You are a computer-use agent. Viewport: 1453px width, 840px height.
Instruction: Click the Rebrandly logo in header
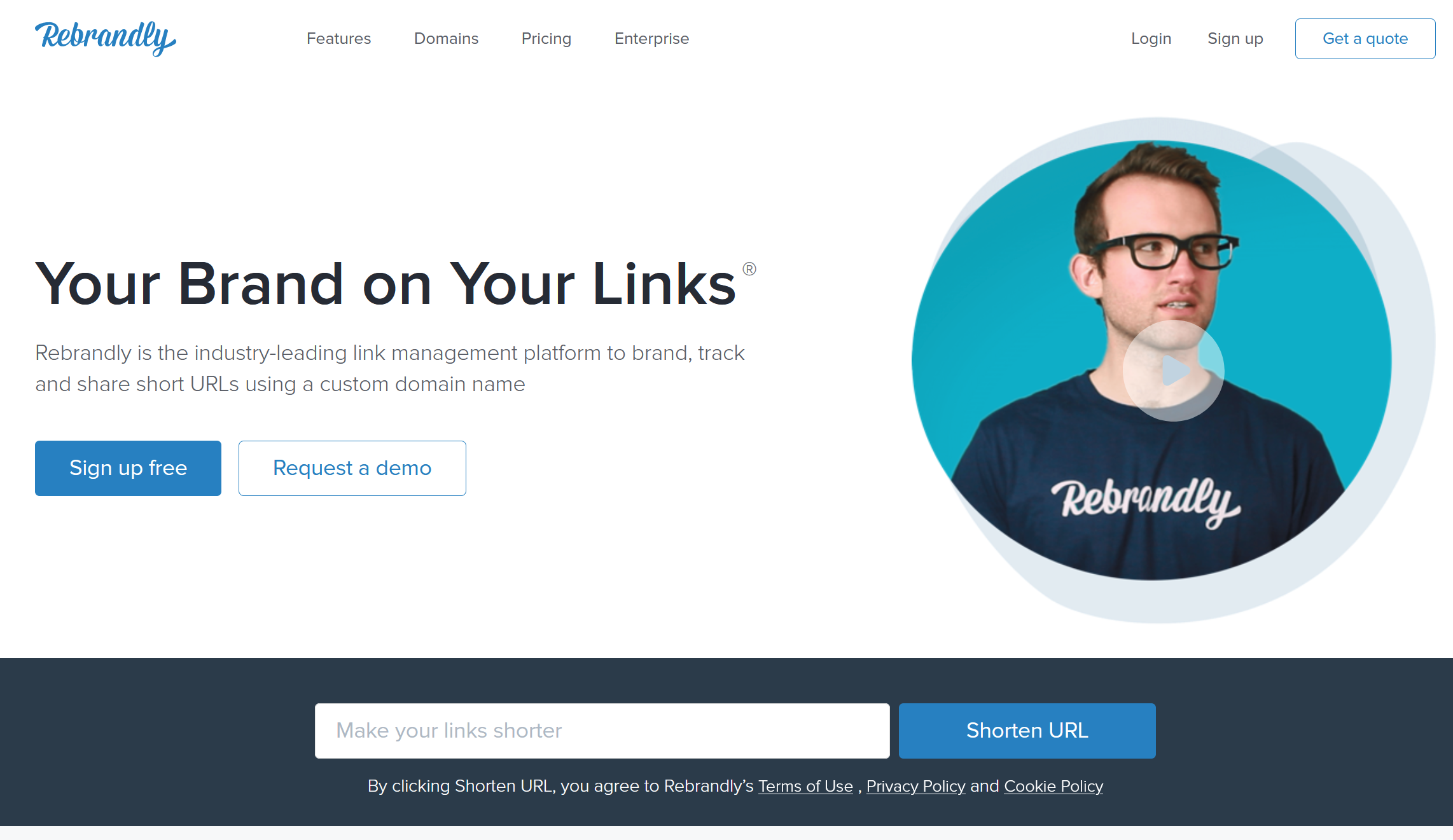pos(106,38)
